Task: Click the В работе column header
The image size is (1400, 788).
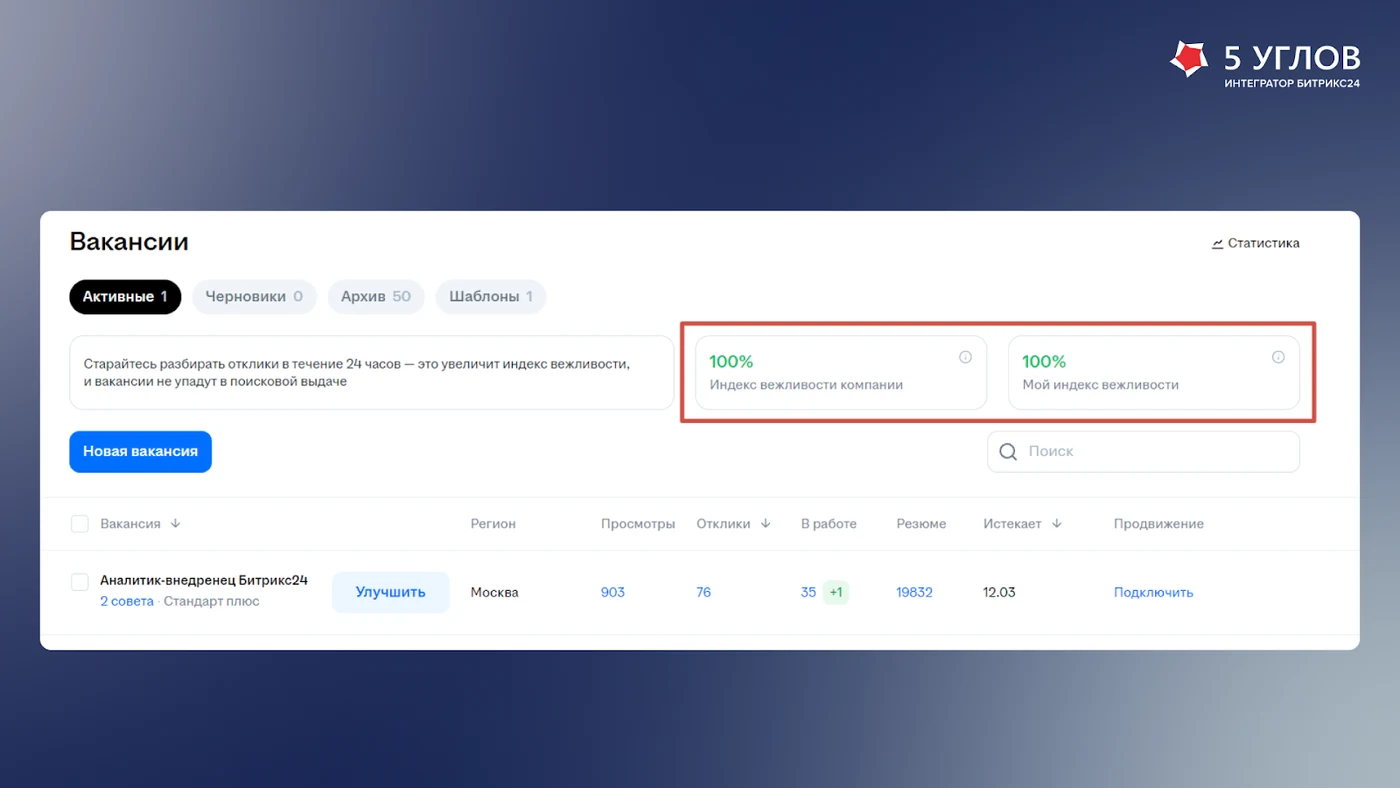Action: tap(829, 524)
